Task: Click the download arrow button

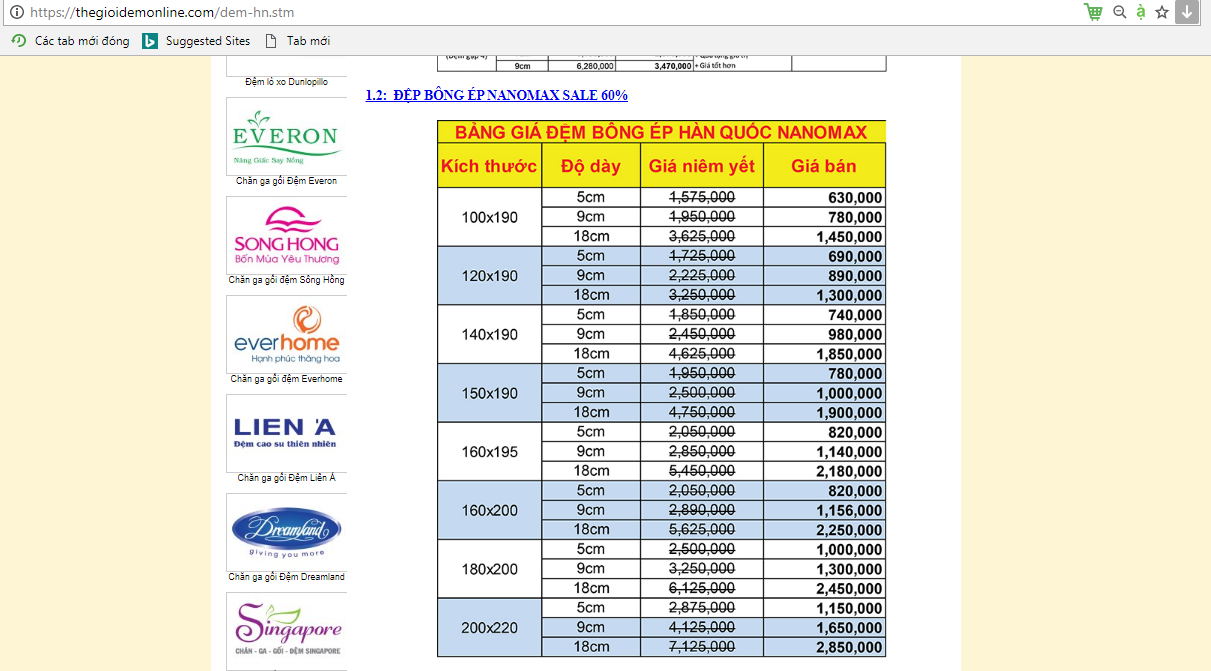Action: tap(1186, 12)
